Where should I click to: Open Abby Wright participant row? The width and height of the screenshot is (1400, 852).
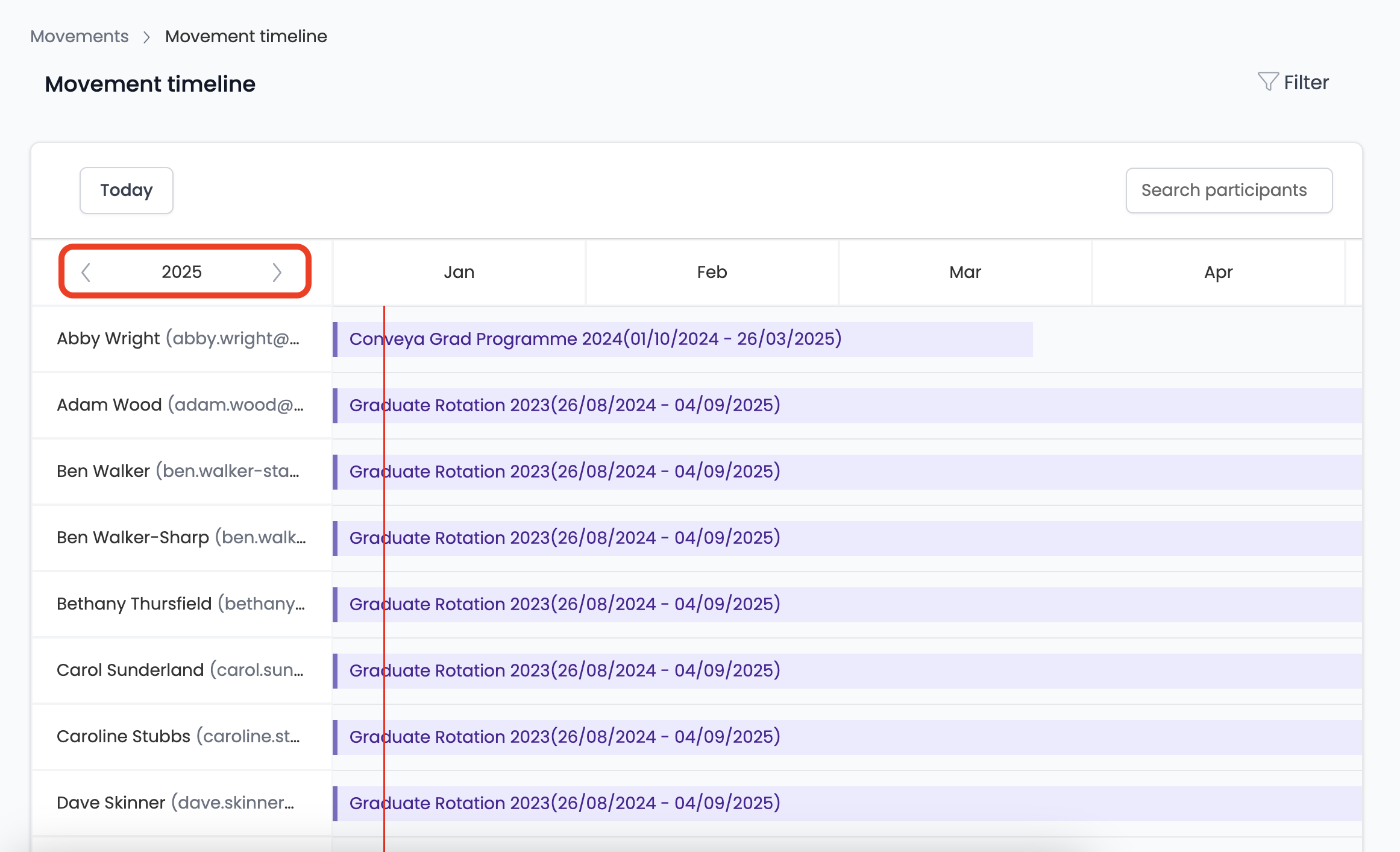tap(181, 339)
